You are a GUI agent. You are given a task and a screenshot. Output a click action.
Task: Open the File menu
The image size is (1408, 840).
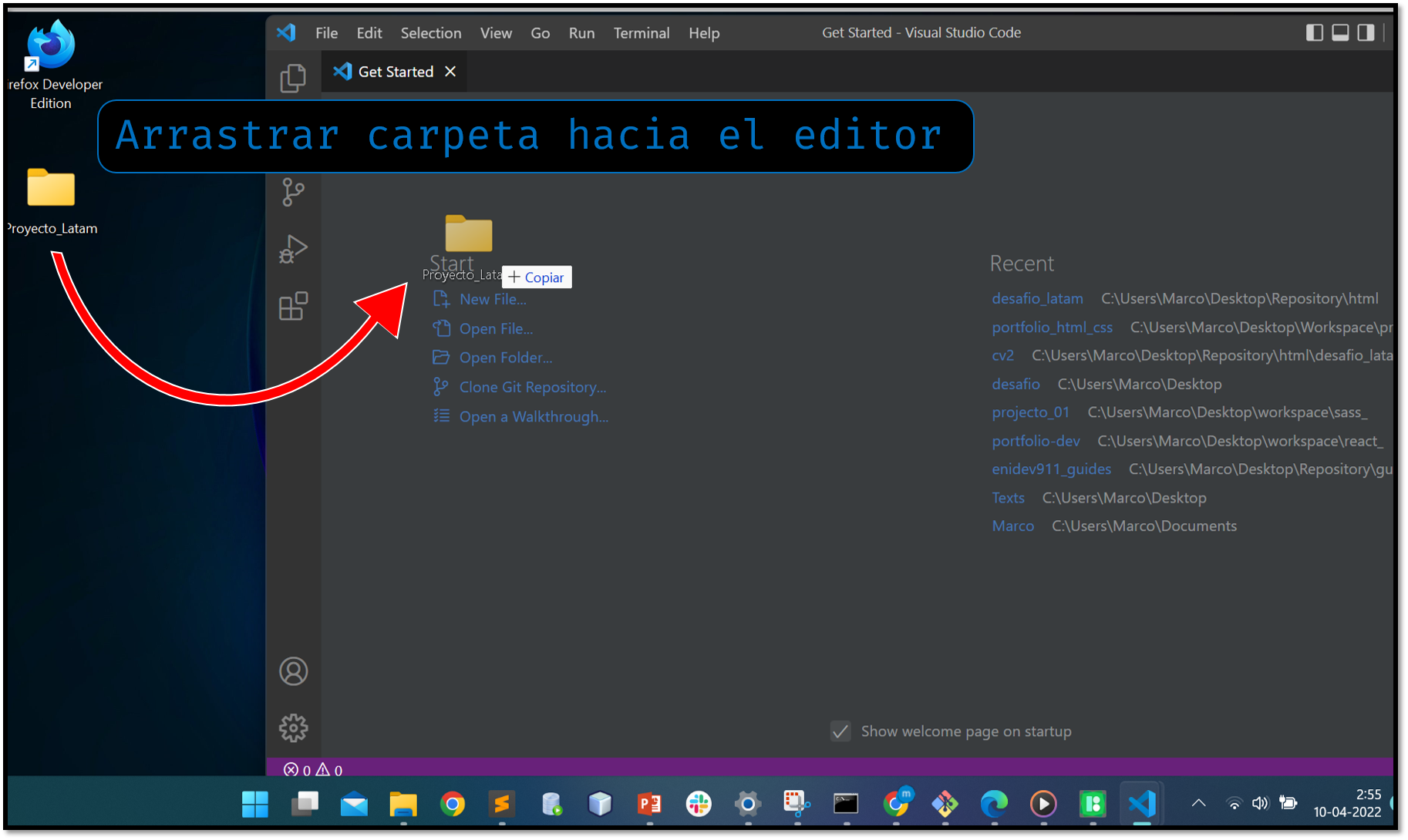click(x=326, y=33)
